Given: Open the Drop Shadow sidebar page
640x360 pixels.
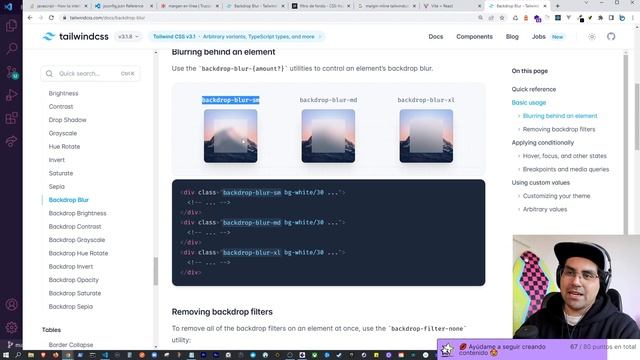Looking at the screenshot, I should point(67,120).
